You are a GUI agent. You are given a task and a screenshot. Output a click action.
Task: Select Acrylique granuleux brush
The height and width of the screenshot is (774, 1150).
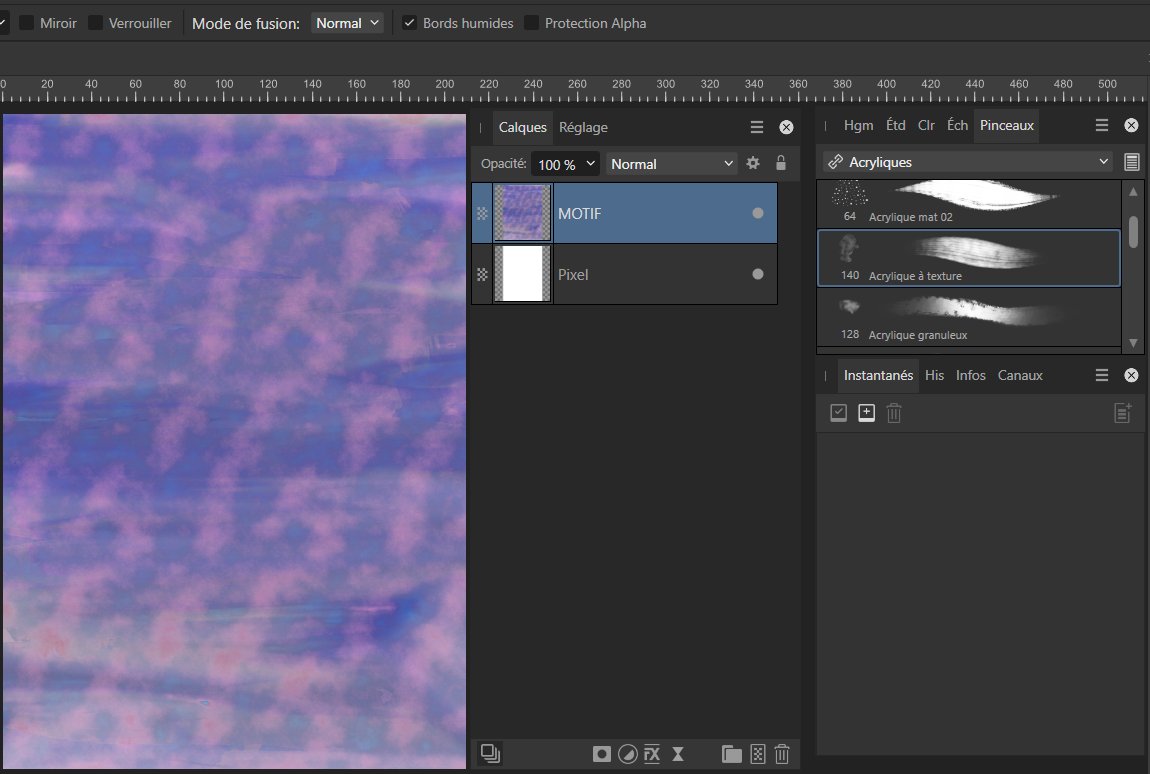(x=969, y=316)
